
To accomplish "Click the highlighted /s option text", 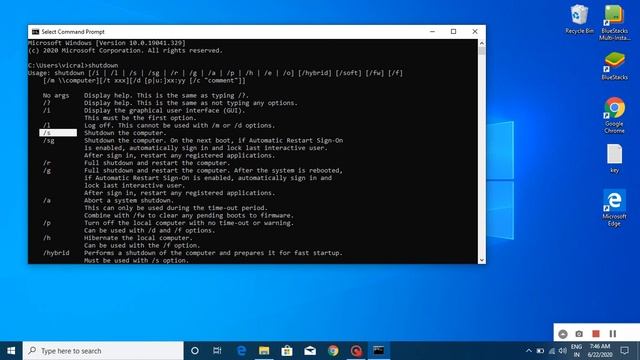I will tap(47, 133).
